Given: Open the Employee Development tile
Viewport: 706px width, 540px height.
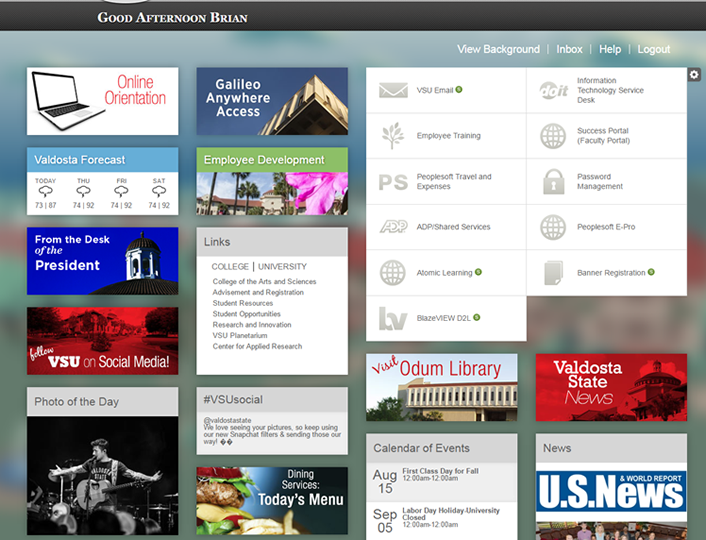Looking at the screenshot, I should click(x=272, y=181).
